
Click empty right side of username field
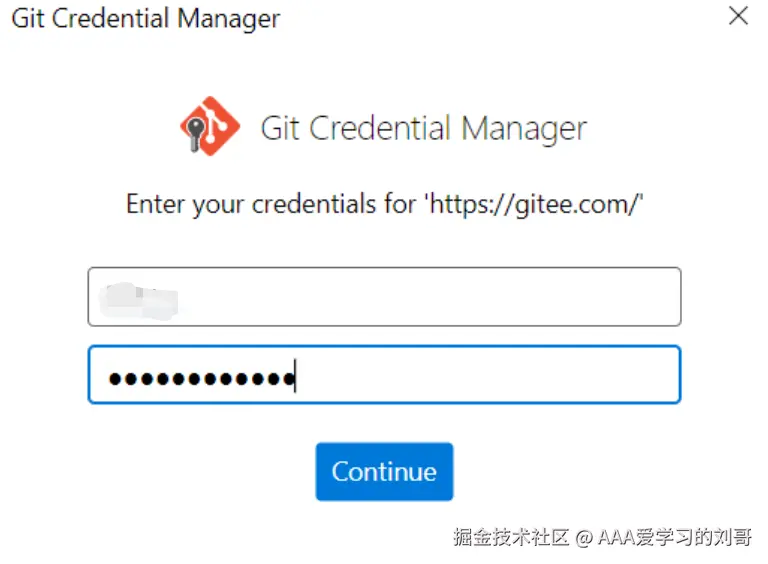tap(550, 297)
